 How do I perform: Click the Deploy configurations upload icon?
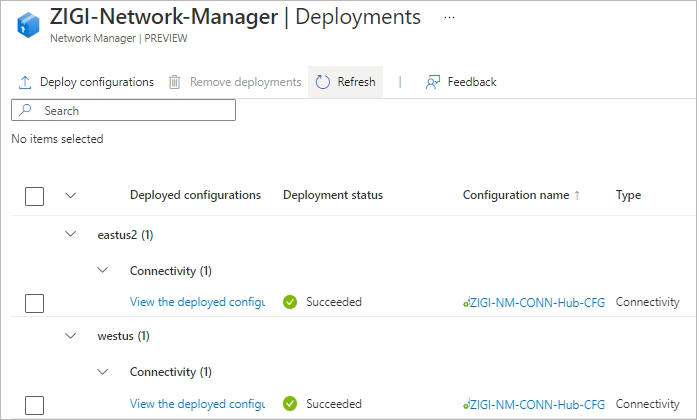25,82
